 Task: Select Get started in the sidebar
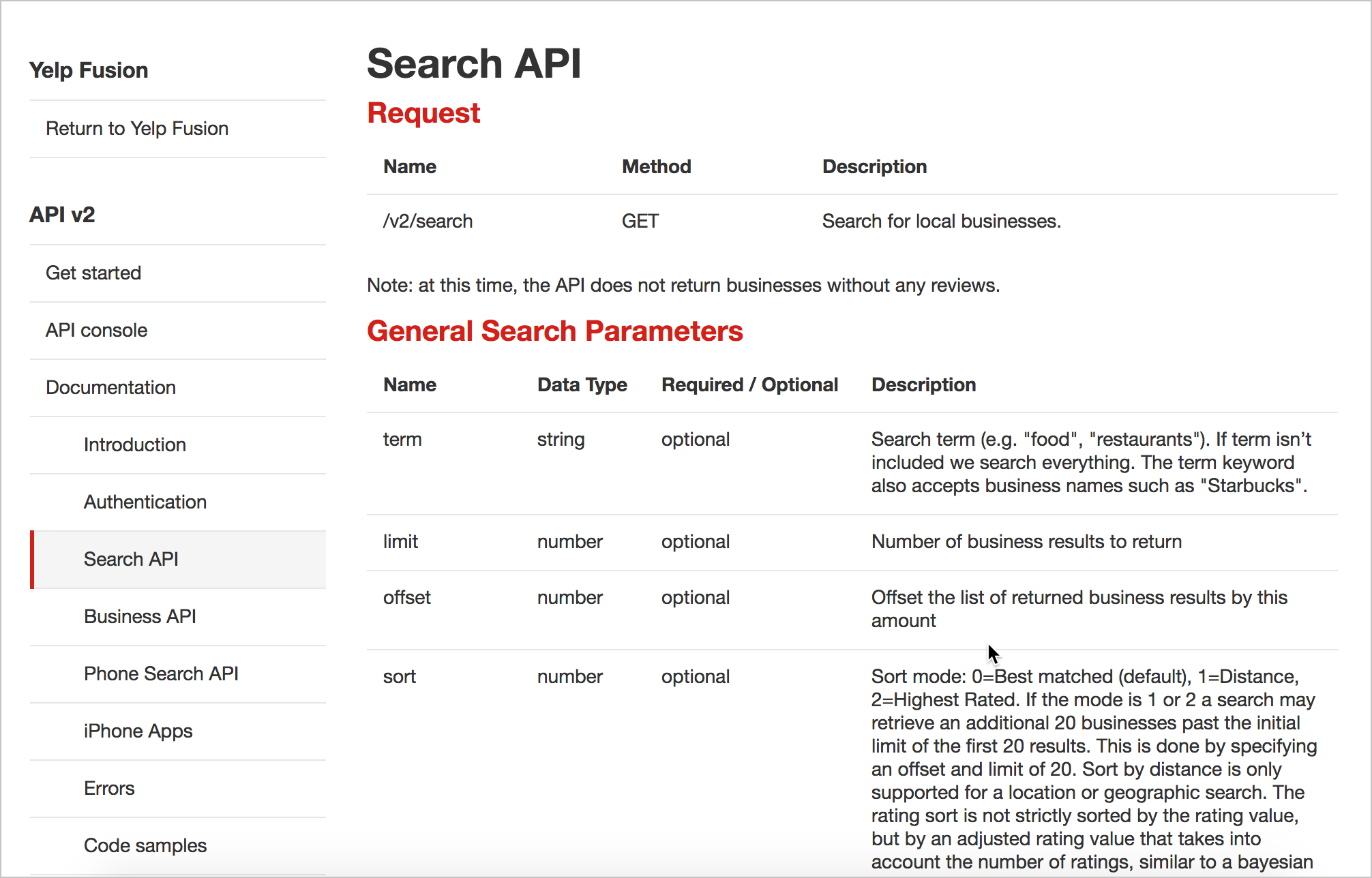pos(93,272)
